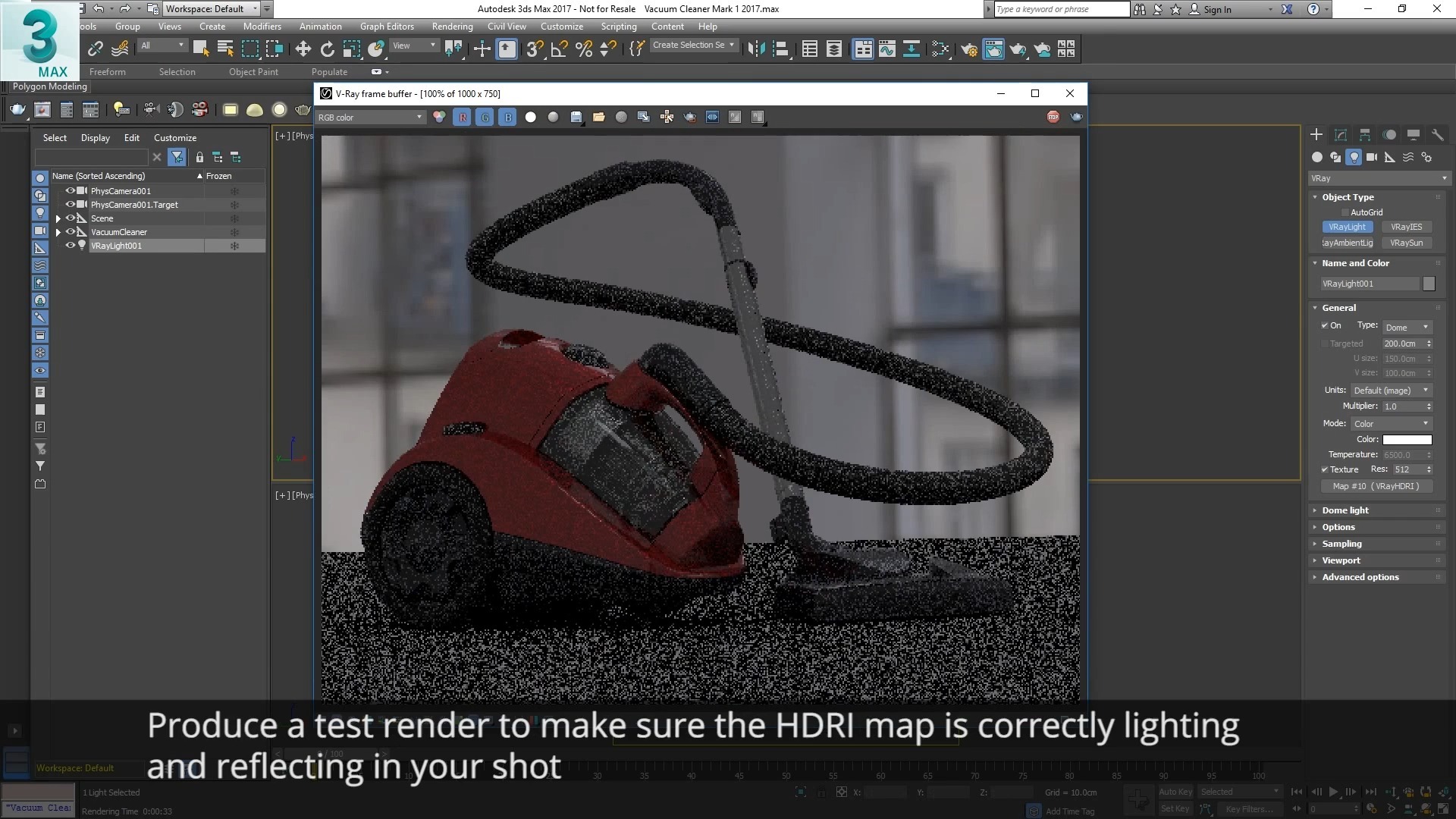Toggle visibility of VRayLight001 in Scene Explorer
This screenshot has height=819, width=1456.
click(69, 245)
